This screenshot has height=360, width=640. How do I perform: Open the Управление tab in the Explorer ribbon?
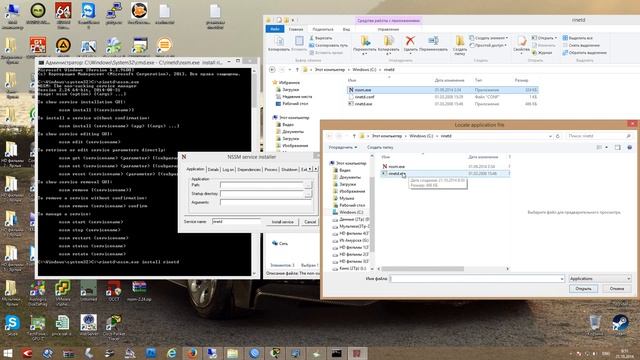coord(388,29)
